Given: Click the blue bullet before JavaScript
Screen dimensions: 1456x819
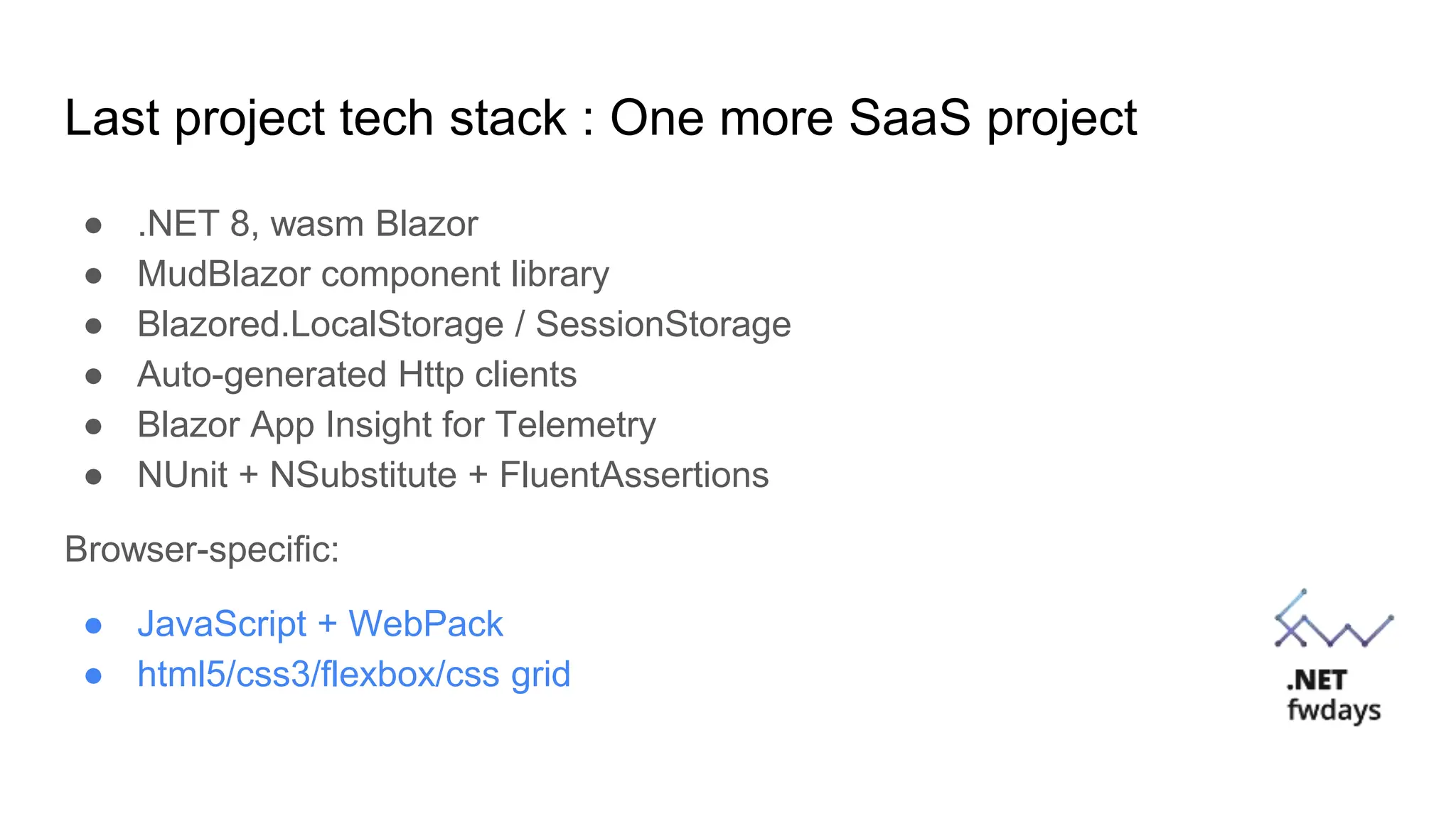Looking at the screenshot, I should coord(93,626).
